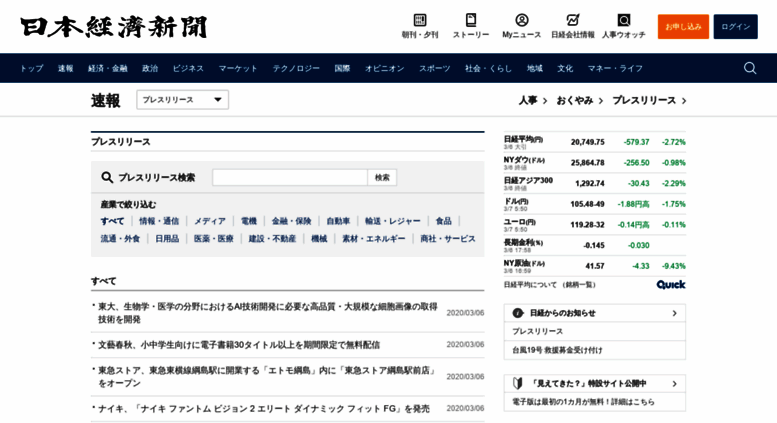Go to 地域 in navigation bar
777x423 pixels.
pos(534,68)
